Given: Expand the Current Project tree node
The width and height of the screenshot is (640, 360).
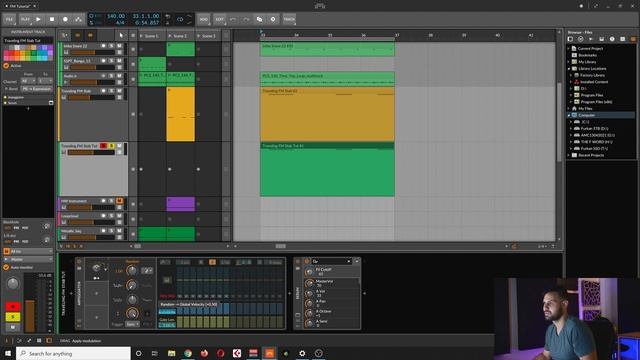Looking at the screenshot, I should coord(569,48).
